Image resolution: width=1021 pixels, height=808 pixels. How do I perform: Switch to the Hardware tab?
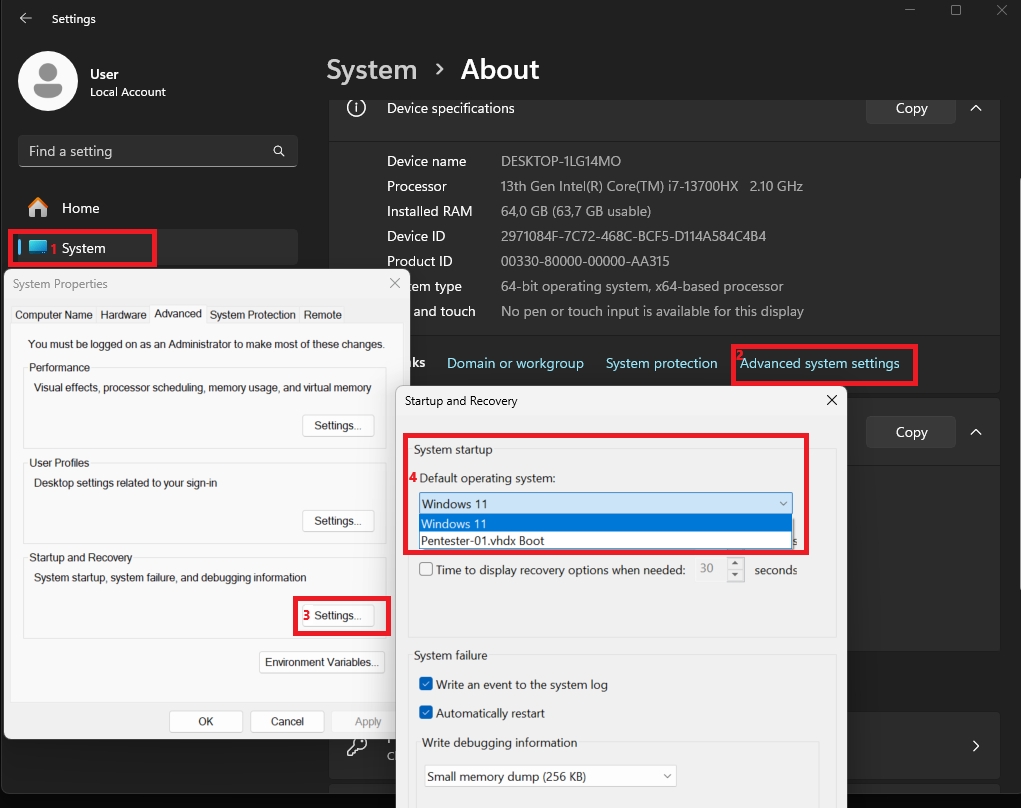(123, 315)
